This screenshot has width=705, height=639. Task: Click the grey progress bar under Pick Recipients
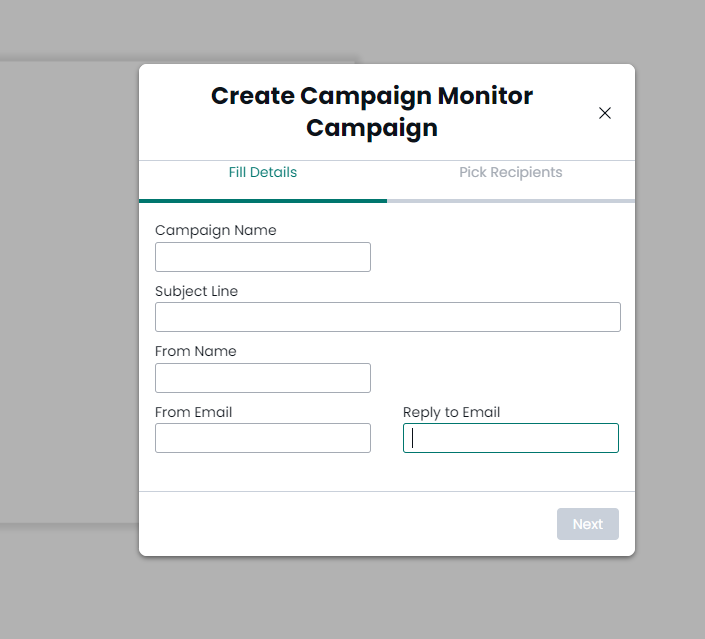click(x=511, y=201)
